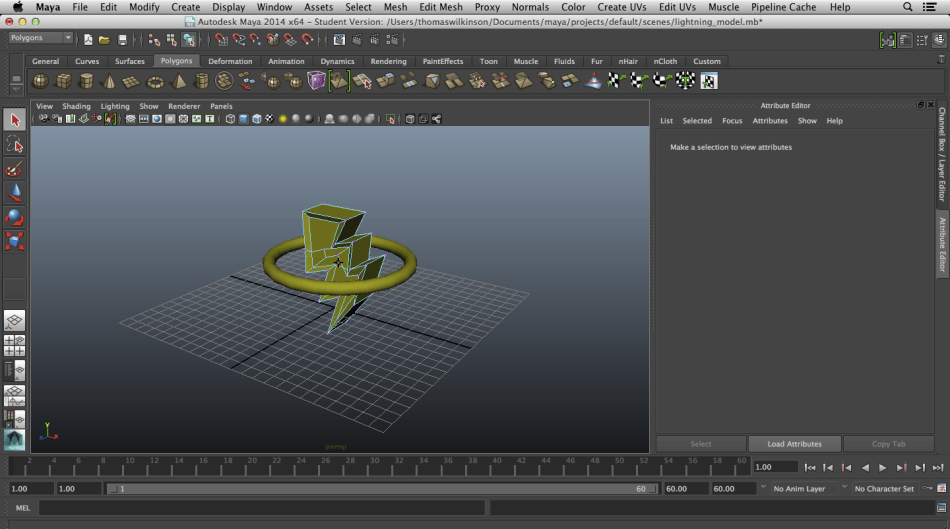The image size is (950, 529).
Task: Click the purple lattice cube shelf icon
Action: (x=316, y=81)
